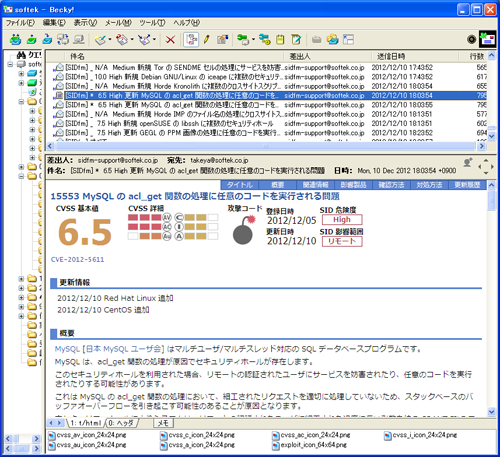Click the forward message toolbar icon

[x=144, y=40]
